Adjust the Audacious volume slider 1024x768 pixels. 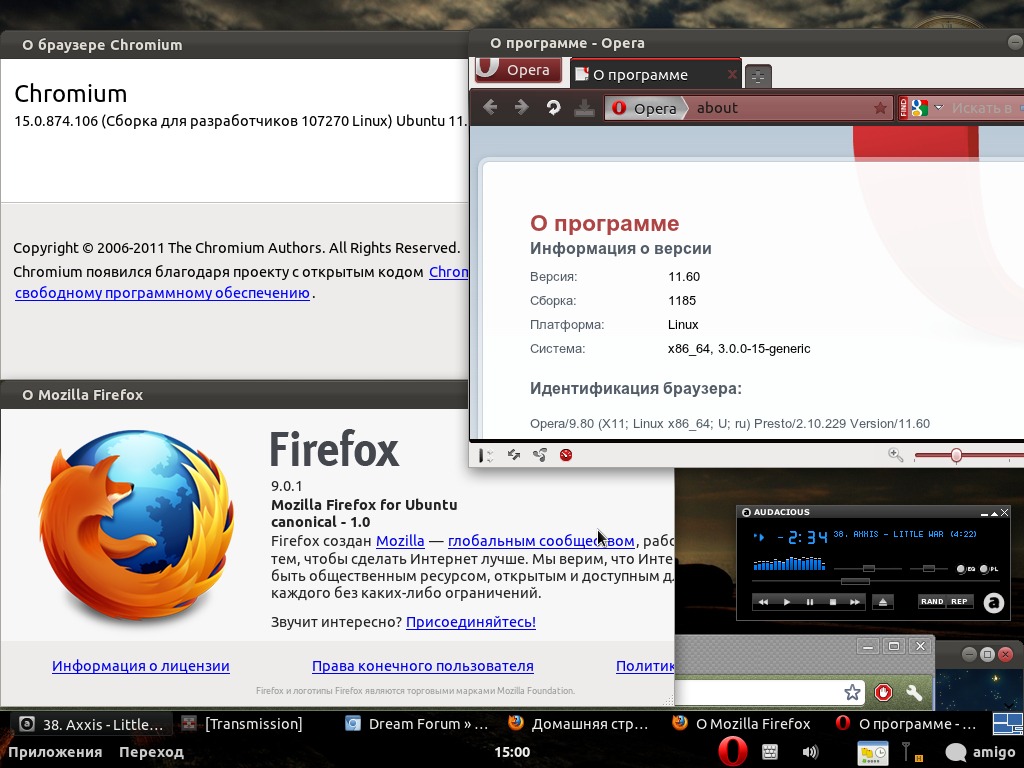tap(867, 569)
